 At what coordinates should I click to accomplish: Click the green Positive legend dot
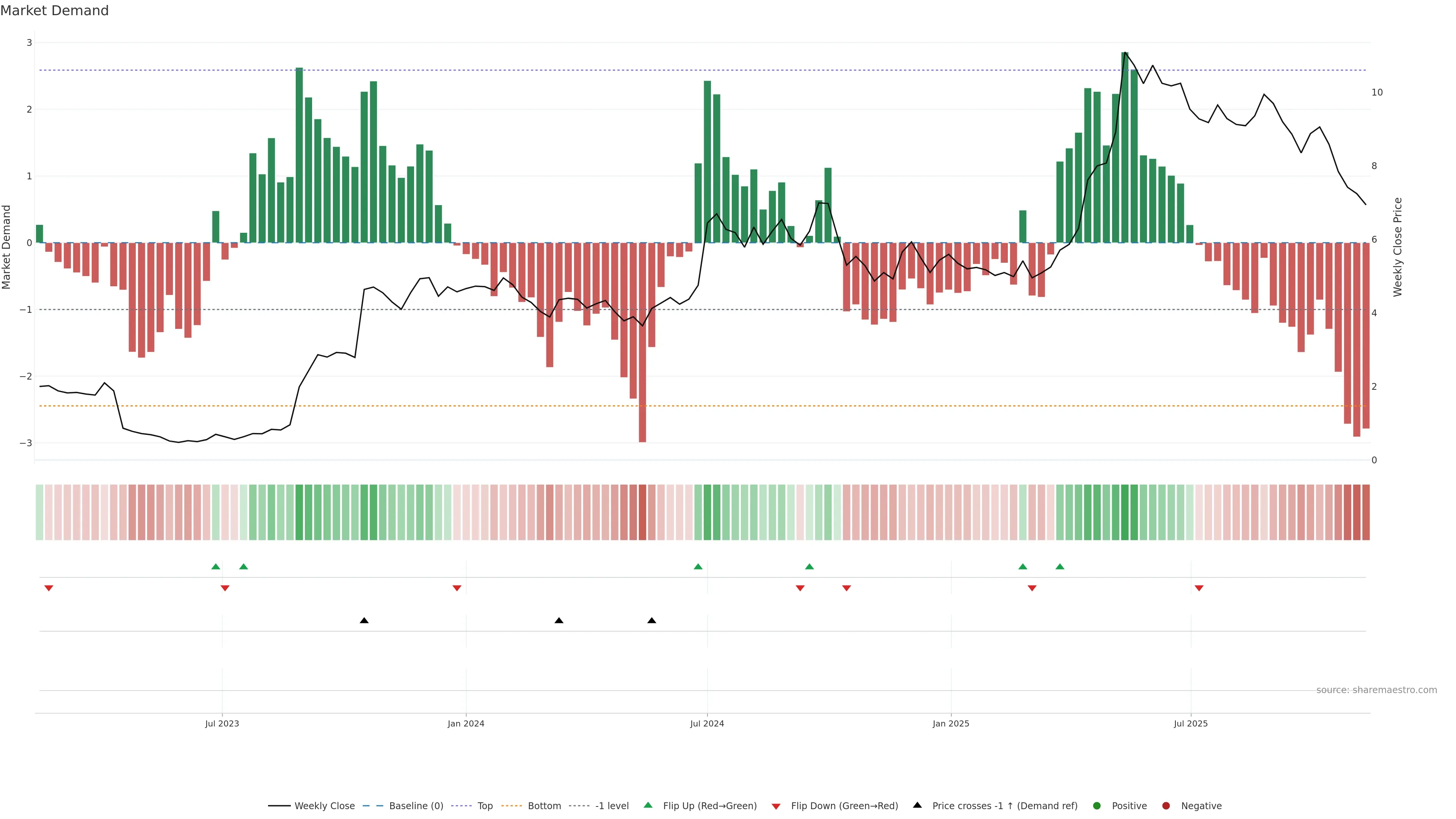click(x=1097, y=805)
